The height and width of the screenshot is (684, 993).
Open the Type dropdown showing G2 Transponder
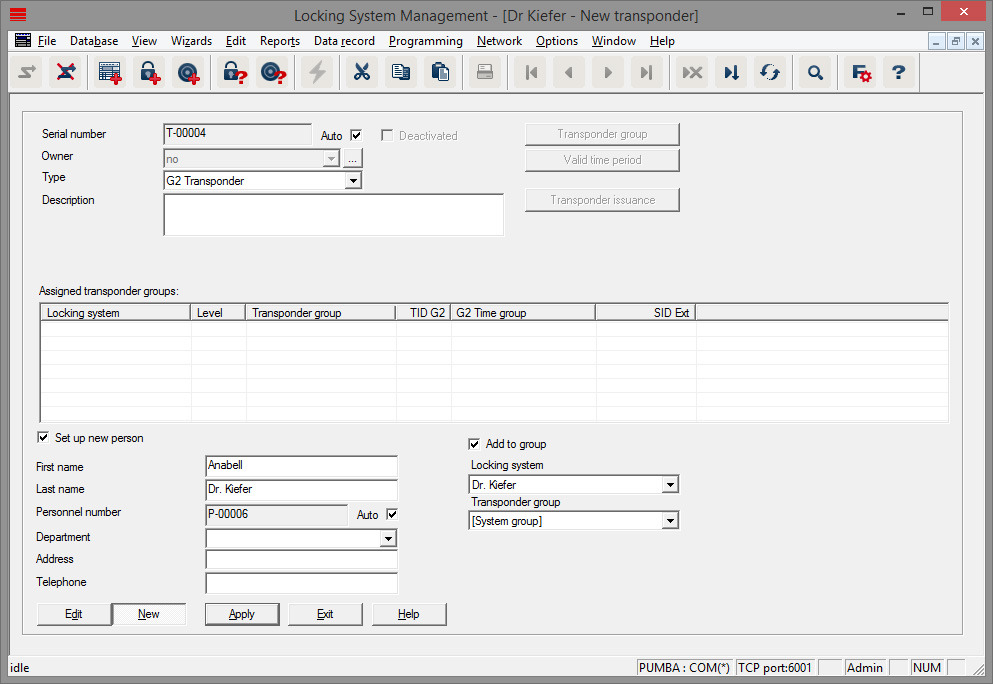[354, 179]
